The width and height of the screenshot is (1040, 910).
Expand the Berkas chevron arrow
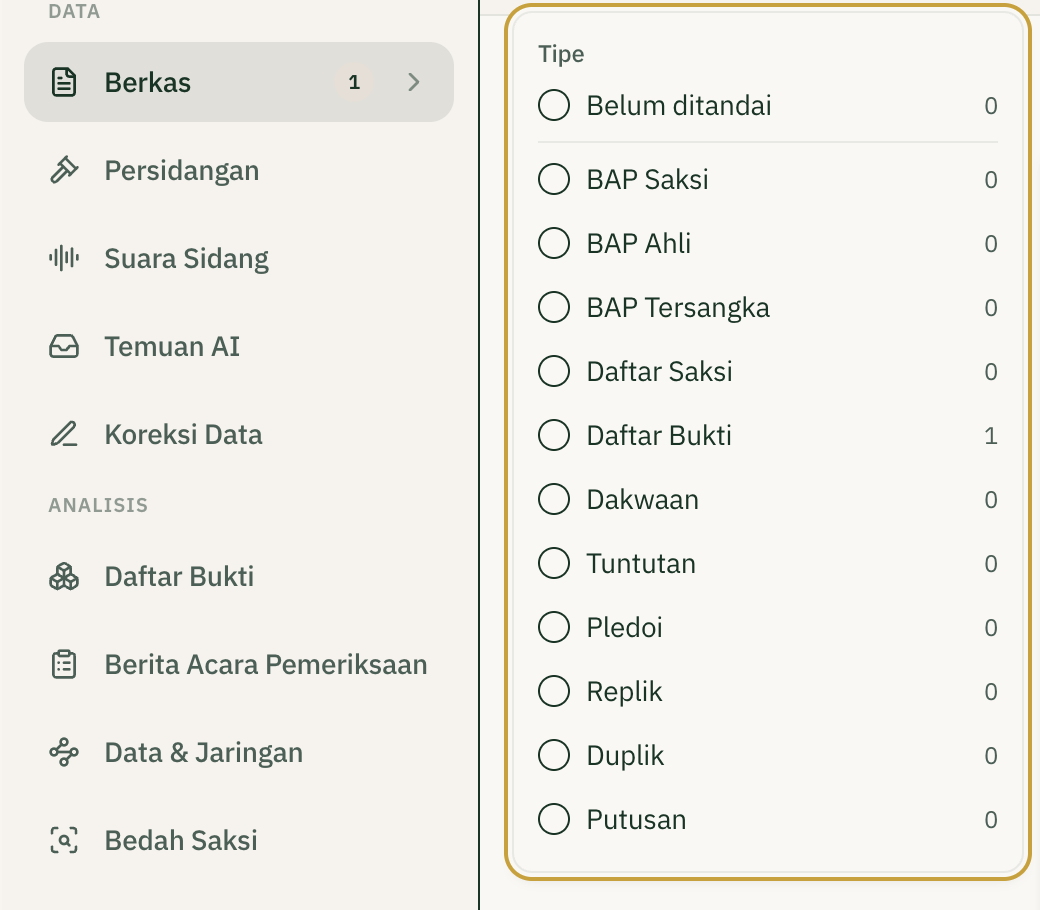(414, 82)
